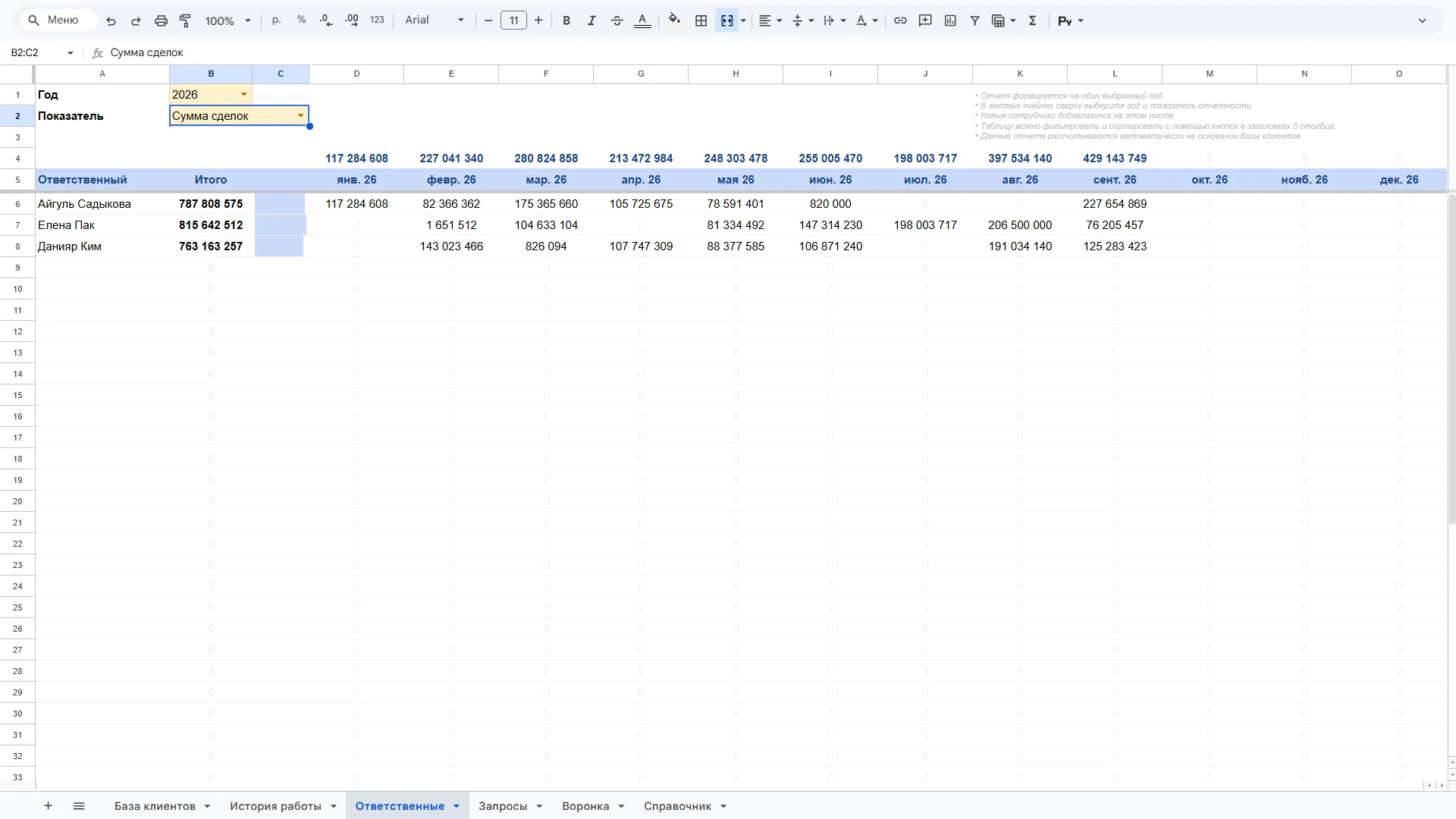Format selection as percent
This screenshot has height=819, width=1456.
302,20
